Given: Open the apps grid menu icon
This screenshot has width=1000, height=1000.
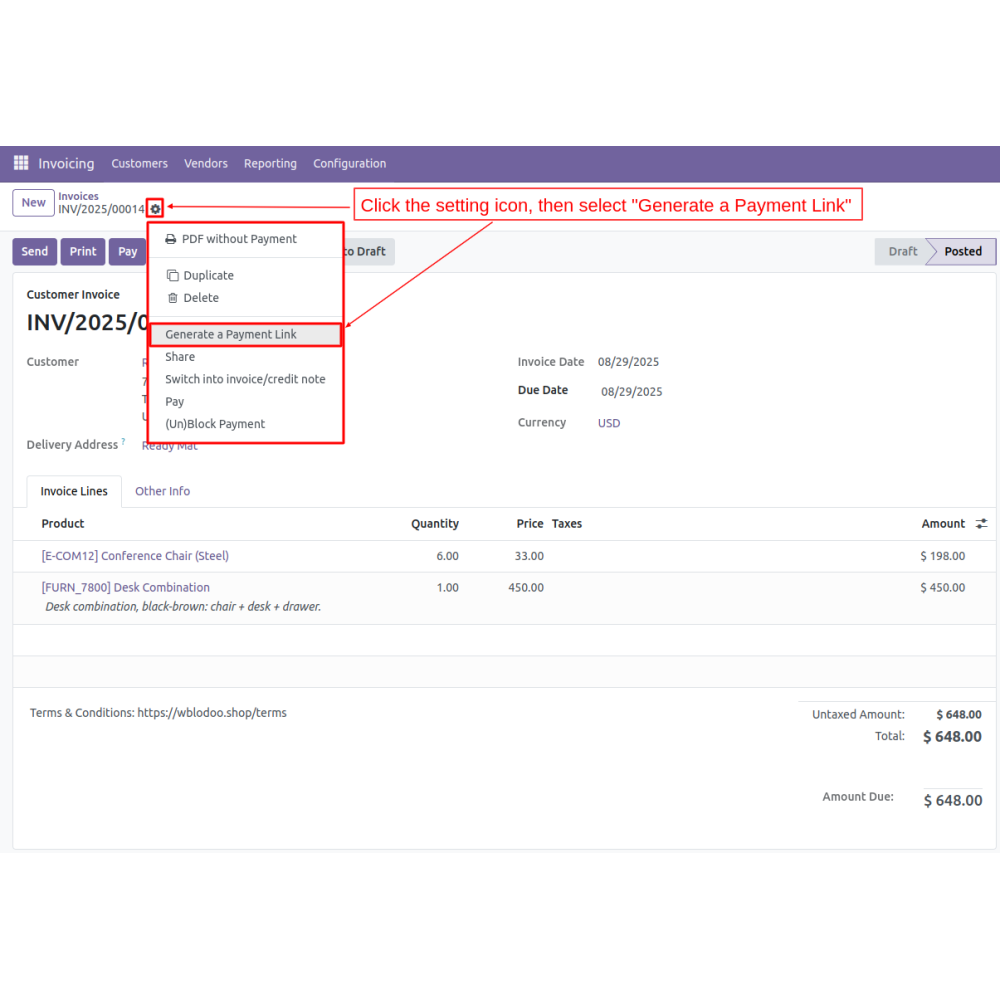Looking at the screenshot, I should coord(21,163).
